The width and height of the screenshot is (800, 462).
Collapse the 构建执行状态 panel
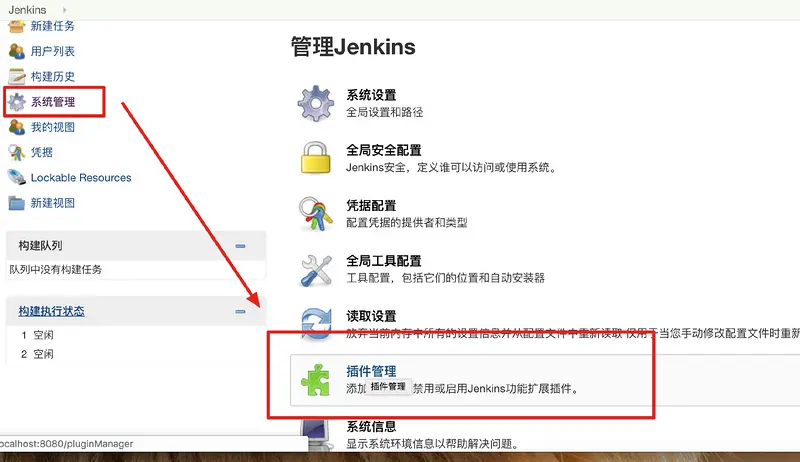240,311
